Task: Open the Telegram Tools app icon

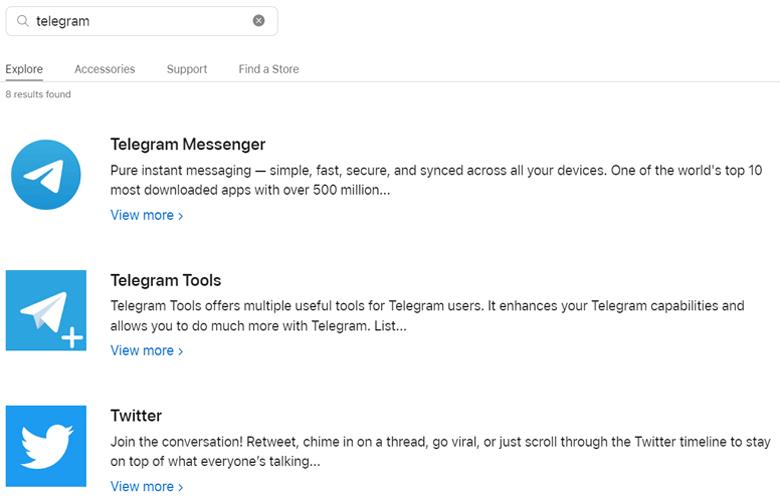Action: (46, 310)
